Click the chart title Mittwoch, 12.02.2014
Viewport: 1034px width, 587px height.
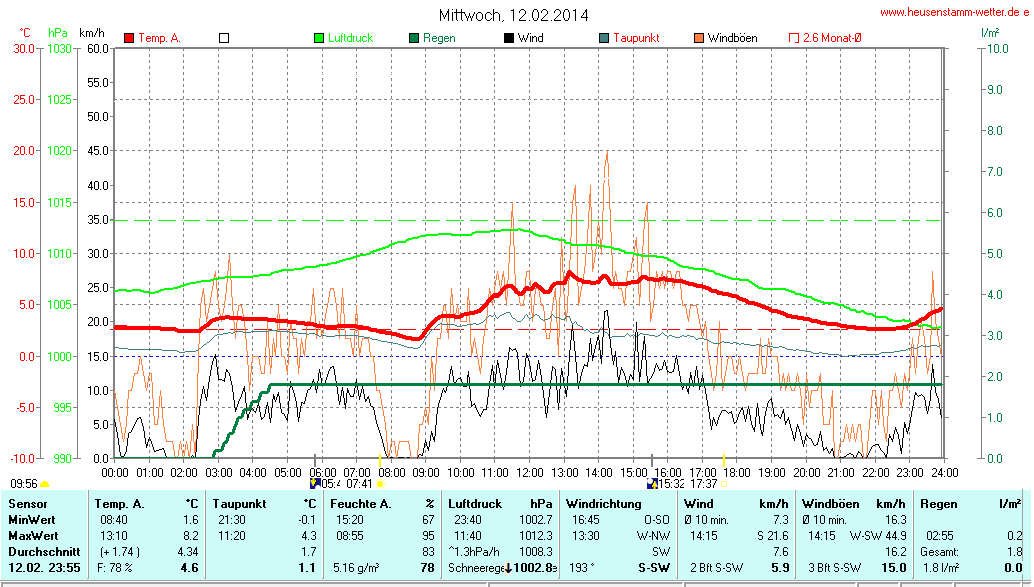click(514, 15)
